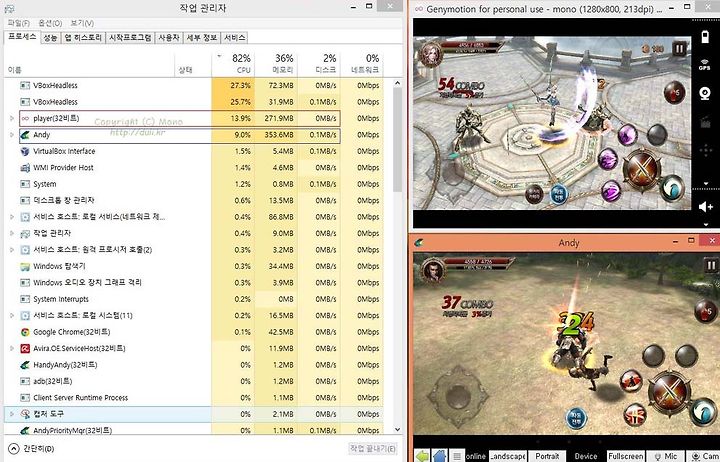Image resolution: width=720 pixels, height=462 pixels.
Task: Click the Avira.OE.ServiceHost process icon
Action: tap(25, 349)
